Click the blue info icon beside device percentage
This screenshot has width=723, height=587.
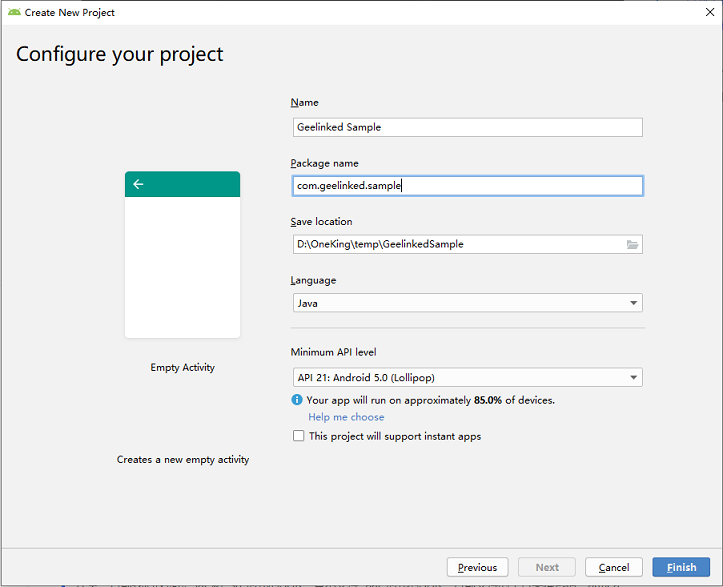(x=297, y=400)
